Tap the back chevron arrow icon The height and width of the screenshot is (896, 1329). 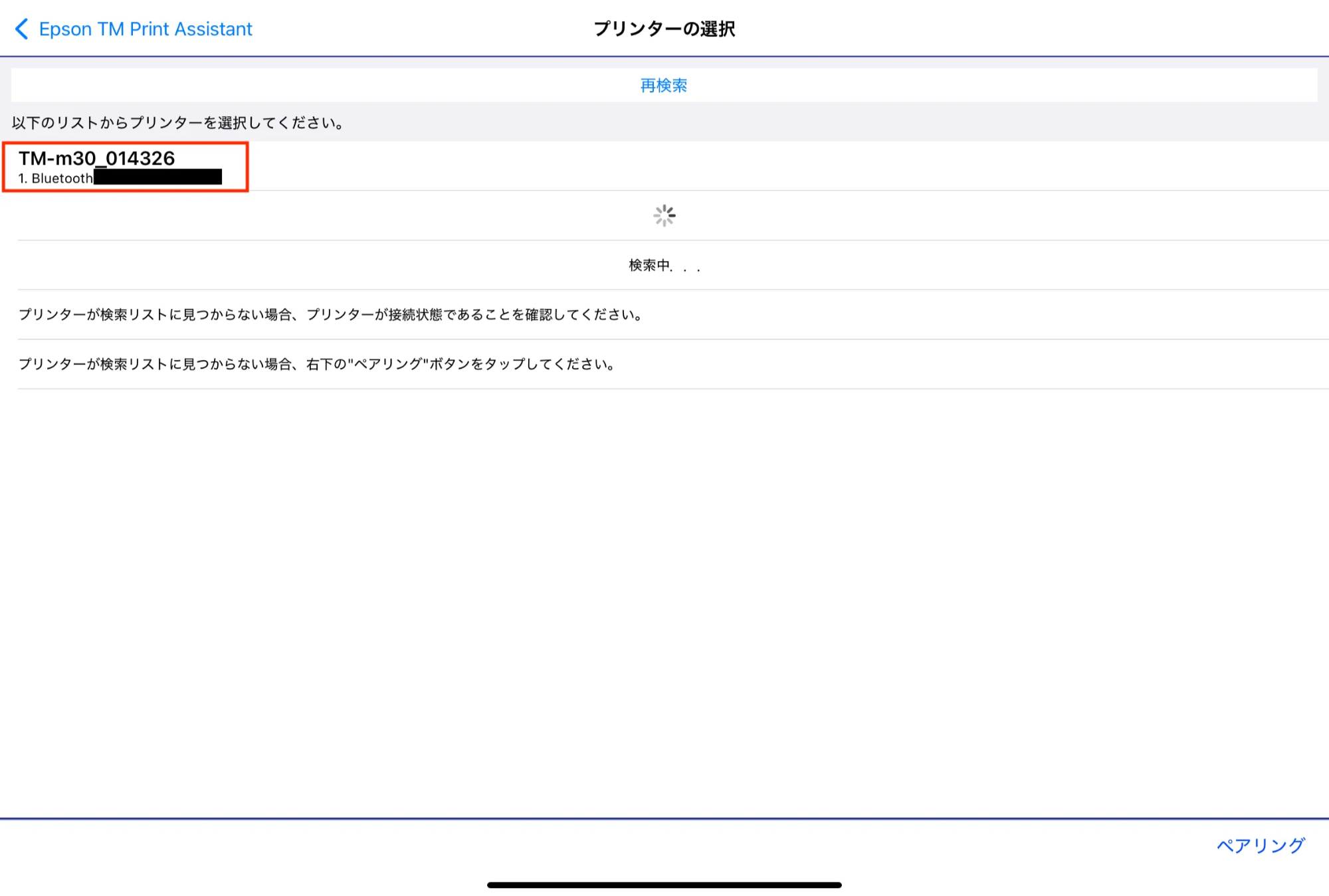[21, 29]
